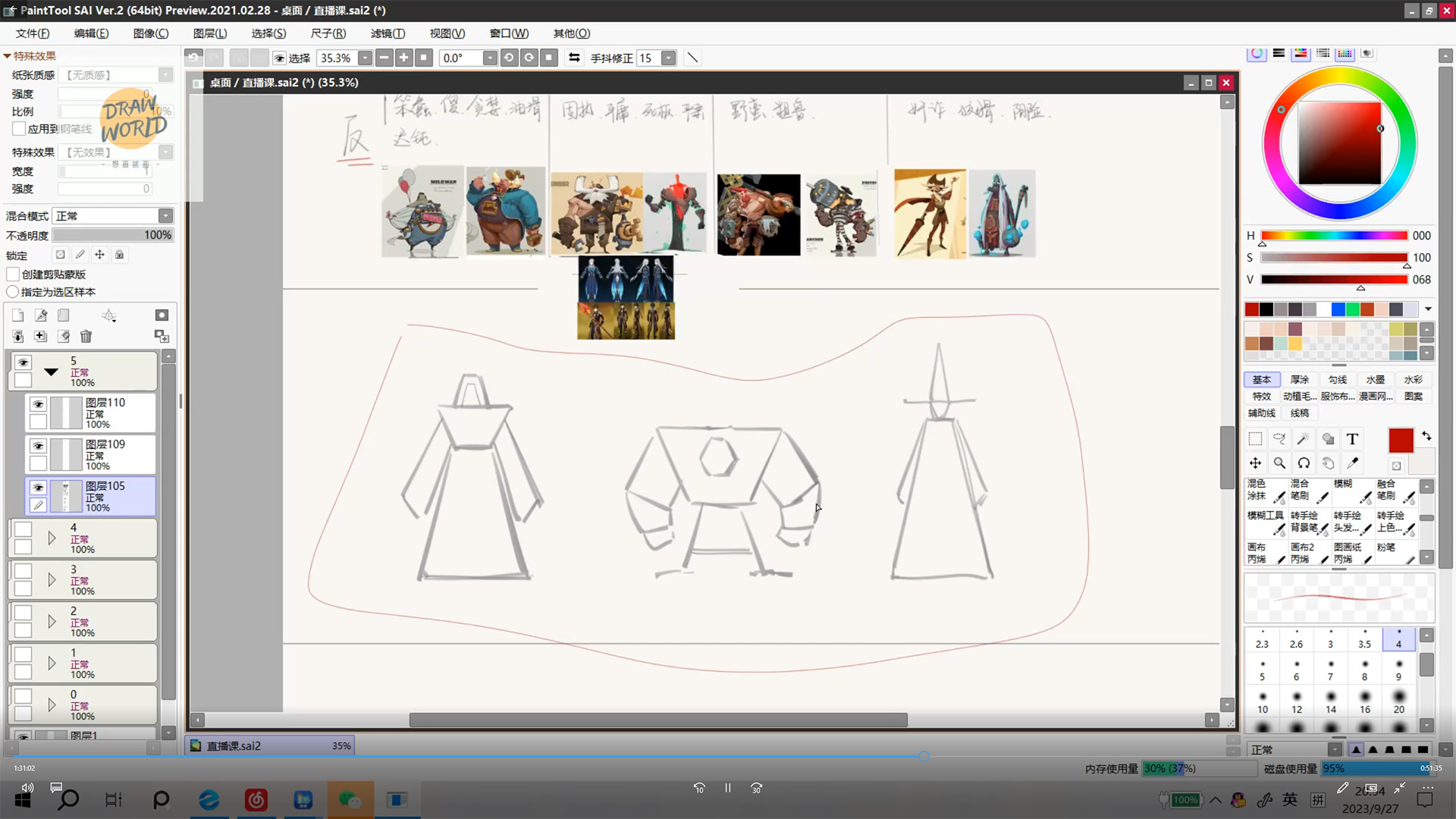Select the 粉笔 brush
Image resolution: width=1456 pixels, height=819 pixels.
tap(1396, 554)
